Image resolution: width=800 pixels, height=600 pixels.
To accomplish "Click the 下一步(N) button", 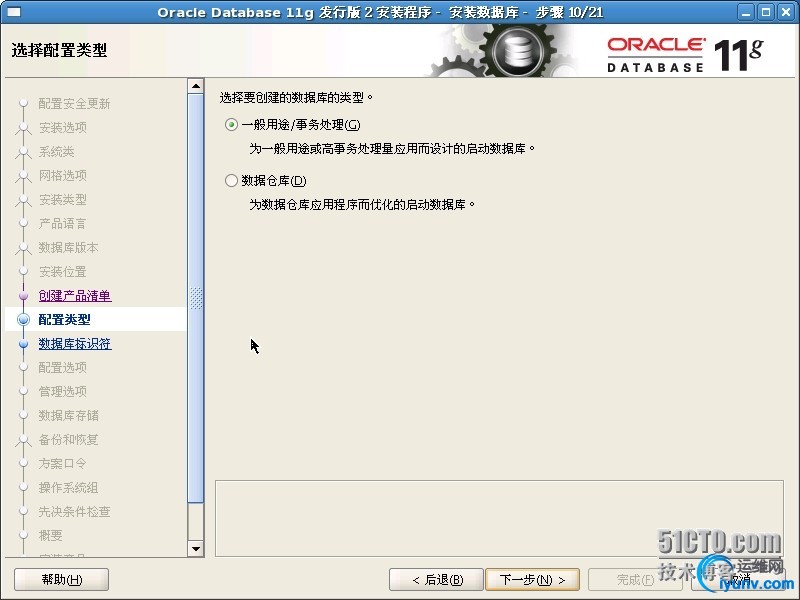I will [x=532, y=580].
